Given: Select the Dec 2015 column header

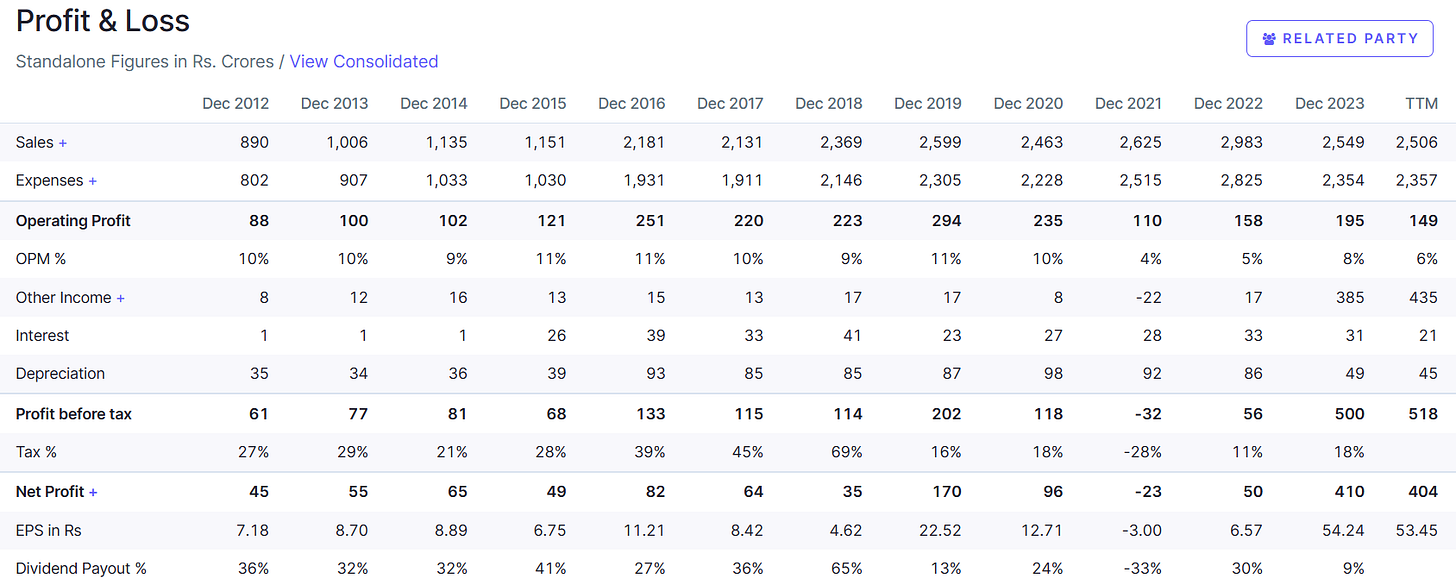Looking at the screenshot, I should tap(532, 103).
